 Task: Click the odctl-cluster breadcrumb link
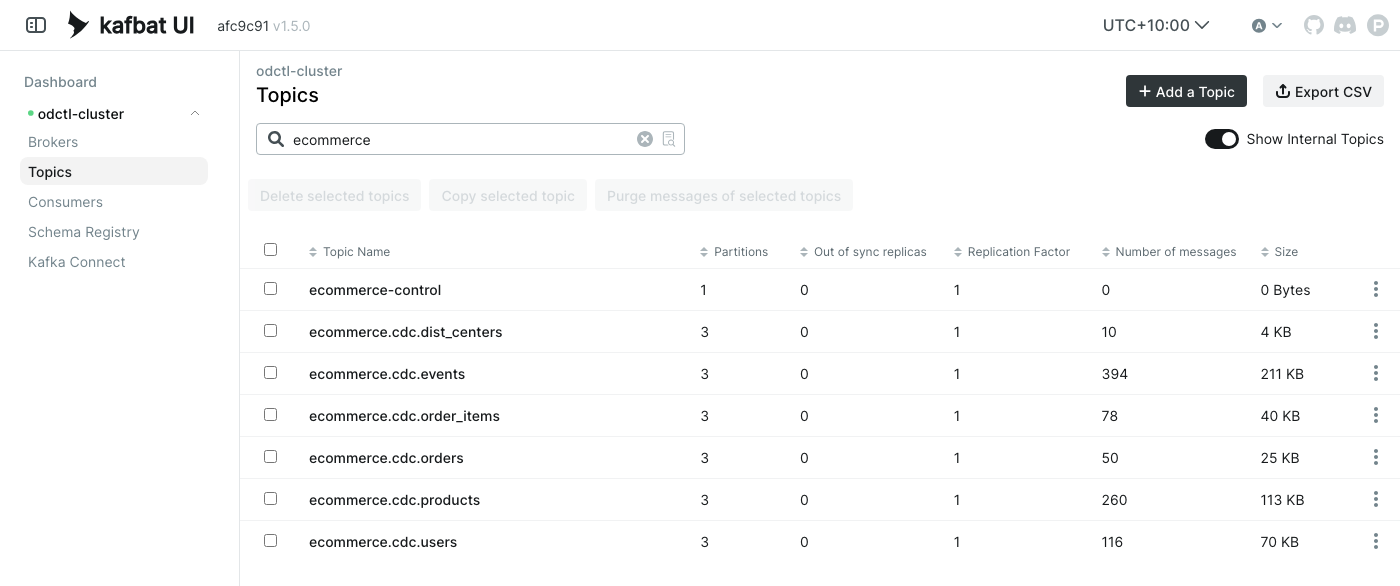[x=299, y=71]
